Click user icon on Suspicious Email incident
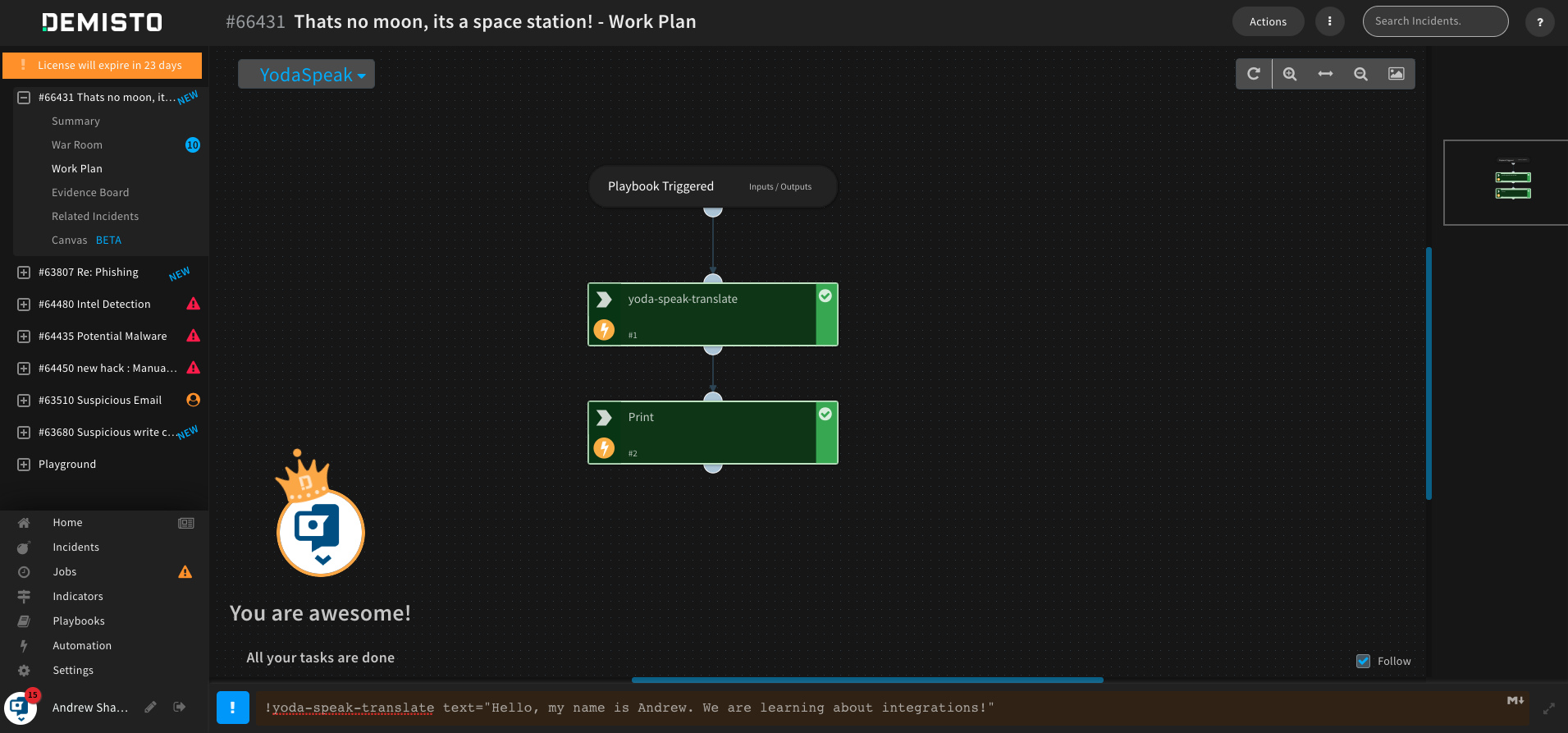Screen dimensions: 1568x733 pos(194,400)
